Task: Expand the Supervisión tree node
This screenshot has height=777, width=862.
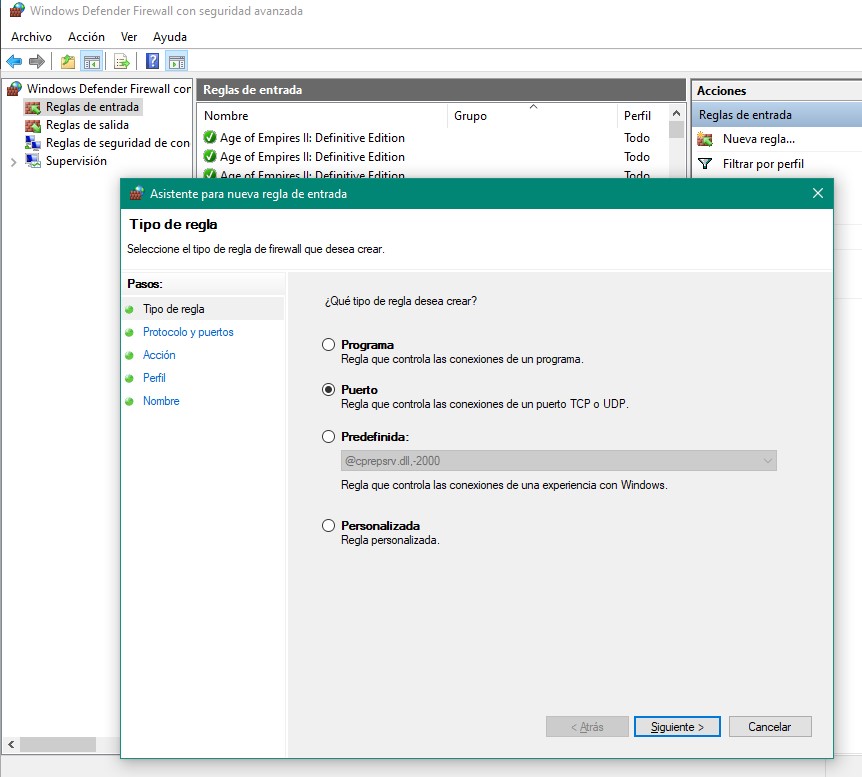Action: pos(13,161)
